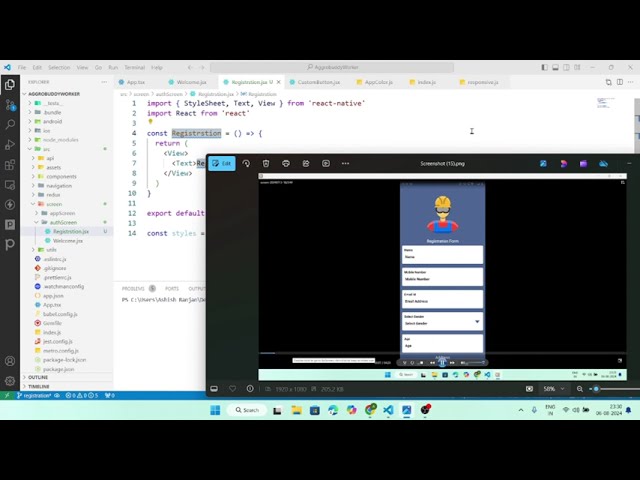Expand the components folder
The image size is (640, 480).
point(61,176)
